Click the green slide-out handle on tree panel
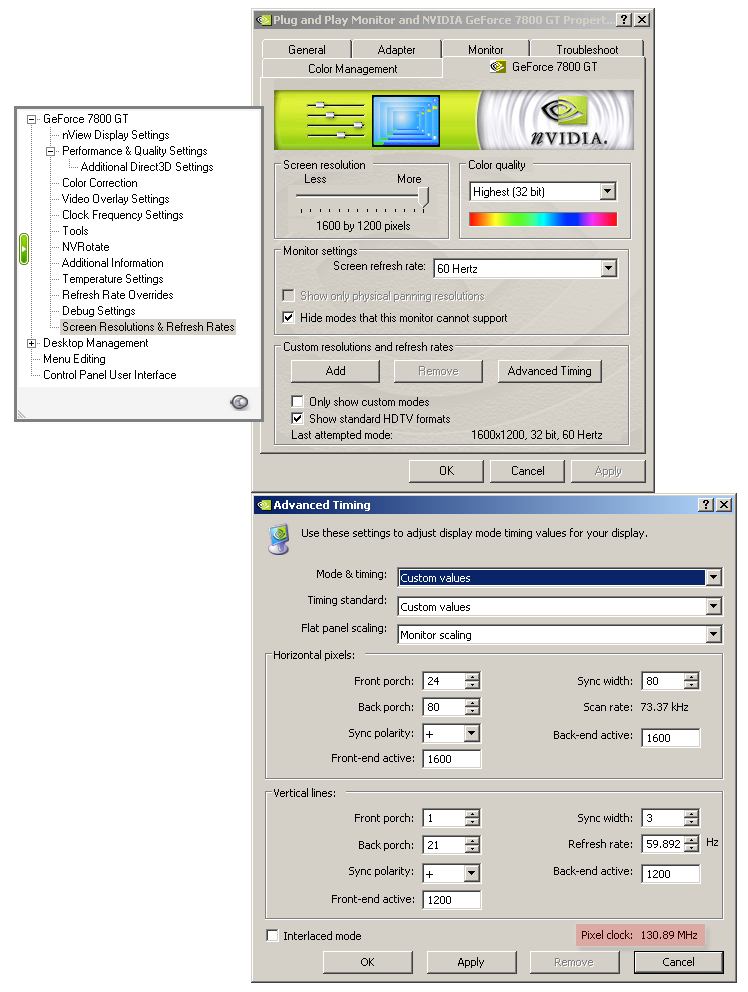Screen dimensions: 748x992 [x=24, y=249]
